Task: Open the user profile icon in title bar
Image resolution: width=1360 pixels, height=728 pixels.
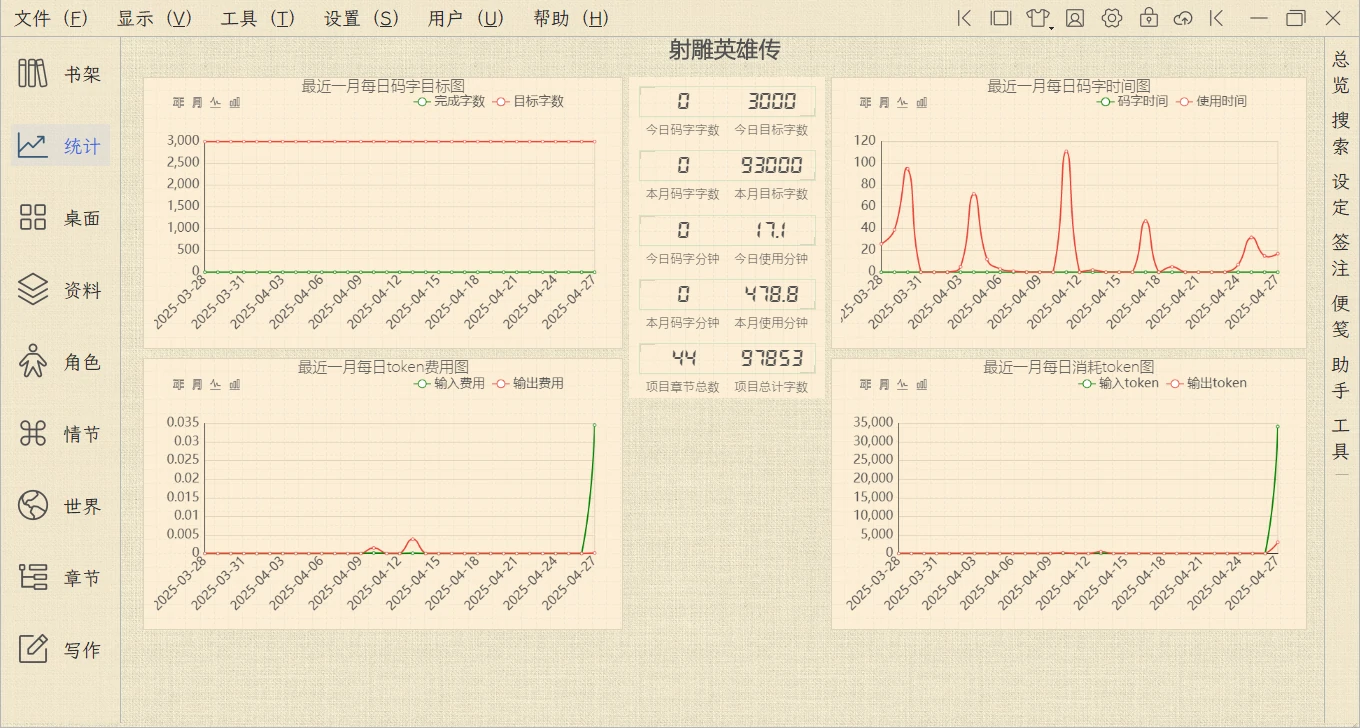Action: pos(1075,18)
